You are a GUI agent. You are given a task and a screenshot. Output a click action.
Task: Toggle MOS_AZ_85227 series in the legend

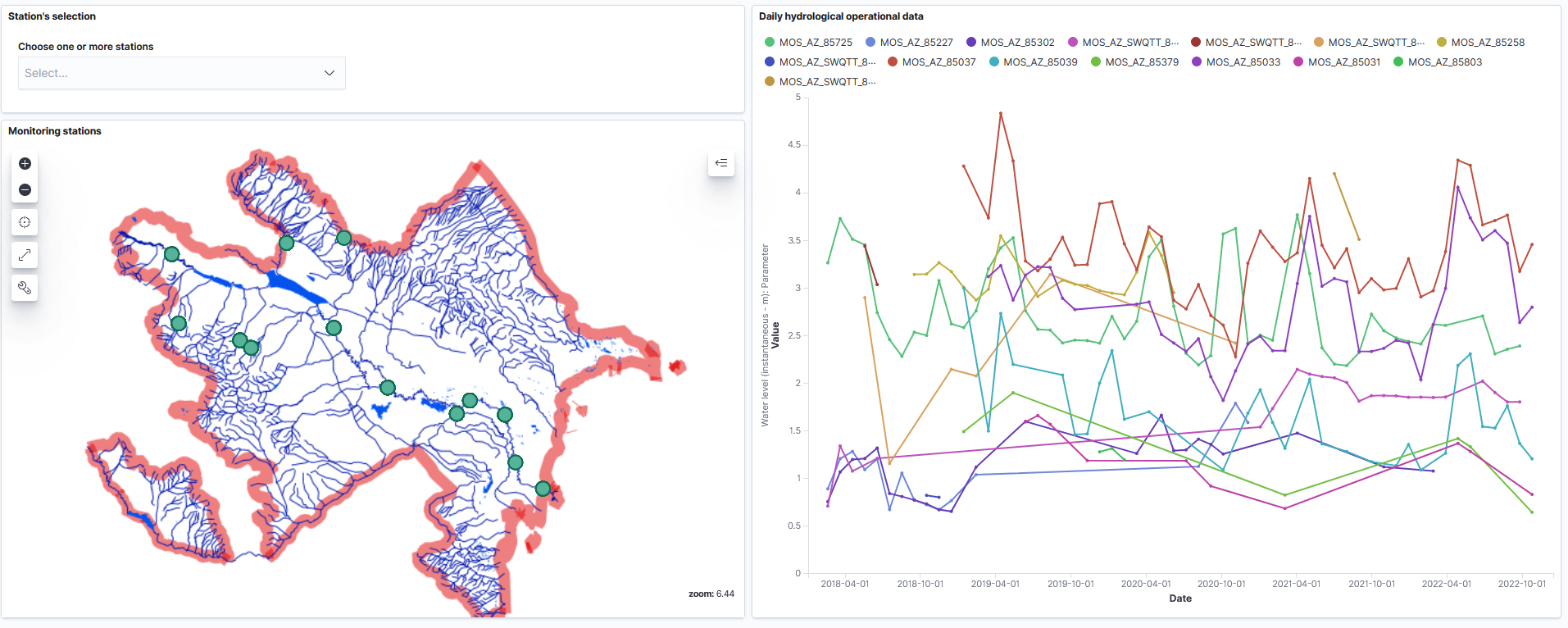pyautogui.click(x=916, y=43)
